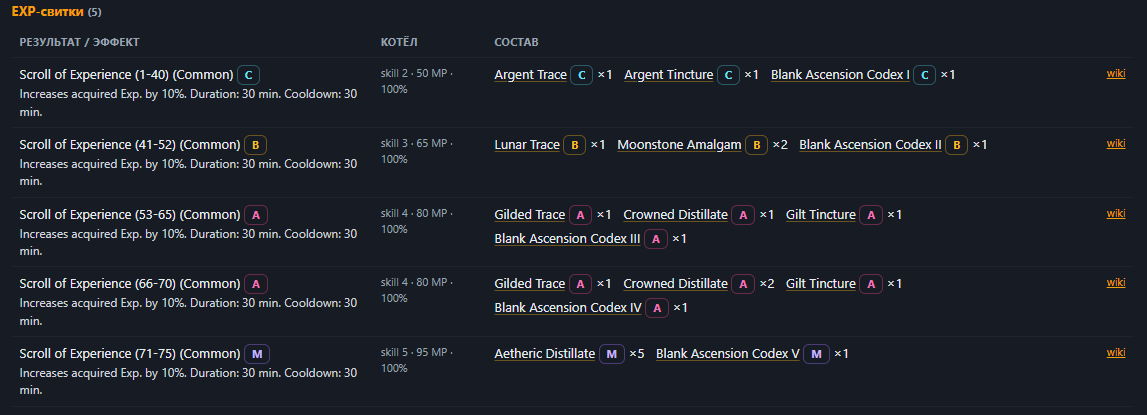
Task: Click the A grade badge beside Scroll of Experience (53-65)
Action: 256,215
